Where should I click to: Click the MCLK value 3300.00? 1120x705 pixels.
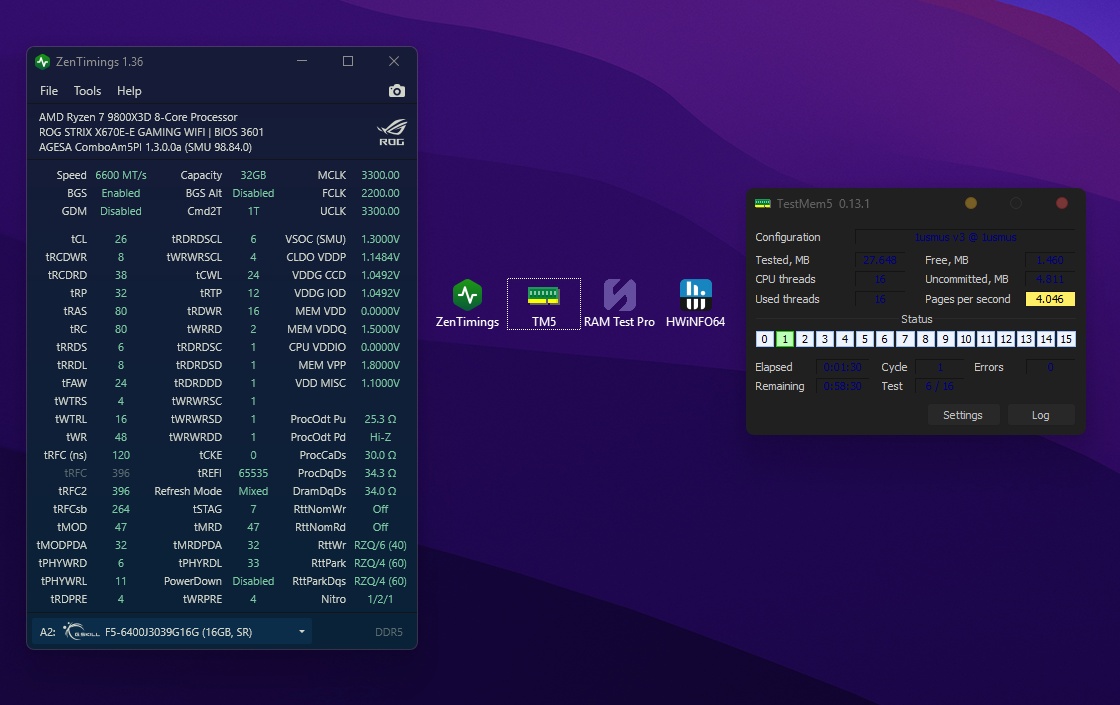380,175
